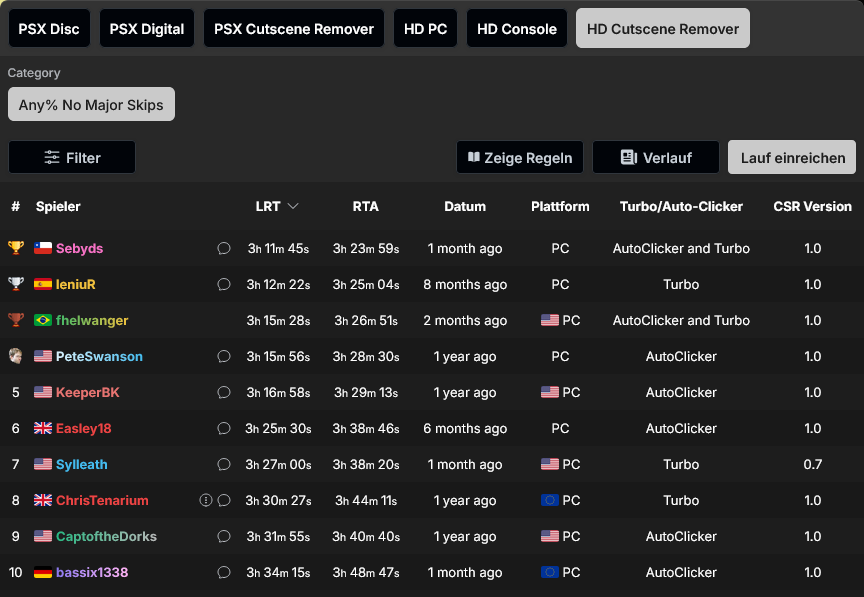
Task: Click the Brazil flag next to fhelwanger
Action: pyautogui.click(x=43, y=320)
